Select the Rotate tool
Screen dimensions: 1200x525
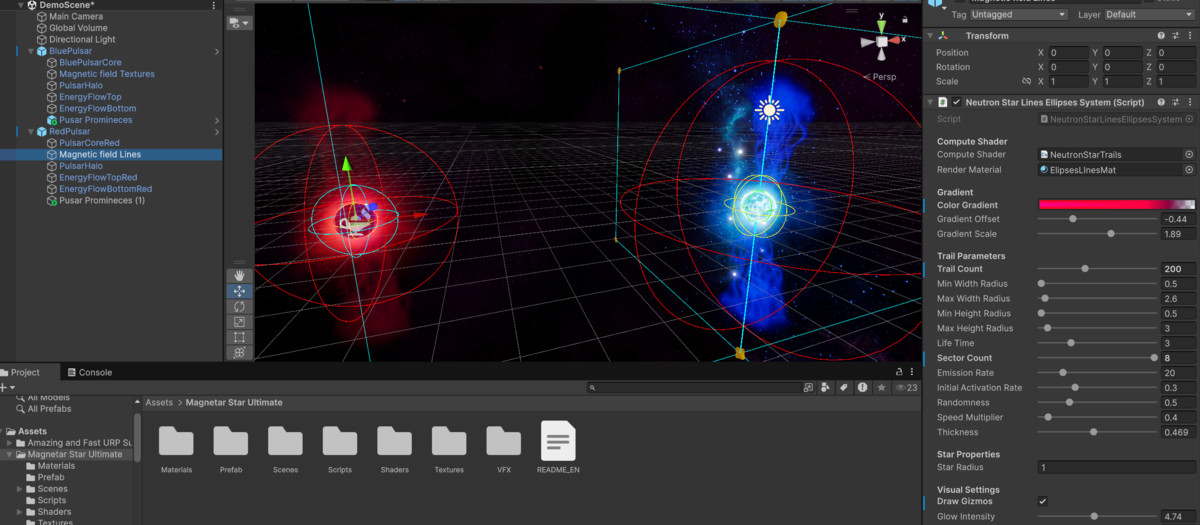click(239, 306)
